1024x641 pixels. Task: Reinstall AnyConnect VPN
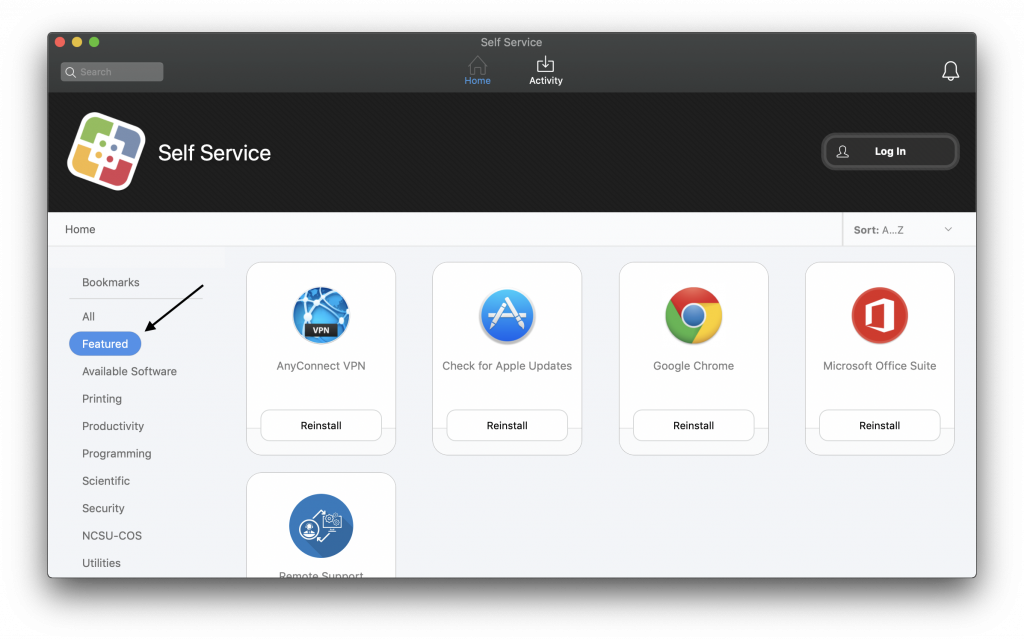pos(321,426)
